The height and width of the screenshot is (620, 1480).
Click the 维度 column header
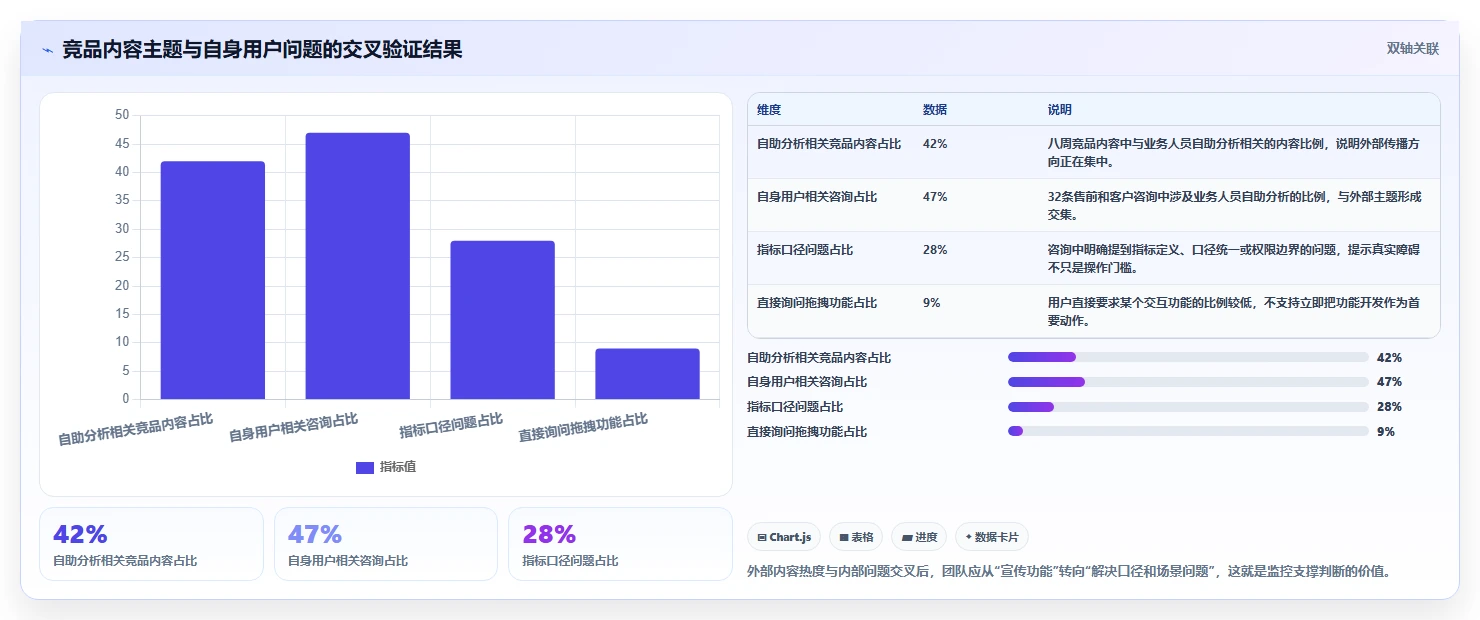pyautogui.click(x=769, y=110)
